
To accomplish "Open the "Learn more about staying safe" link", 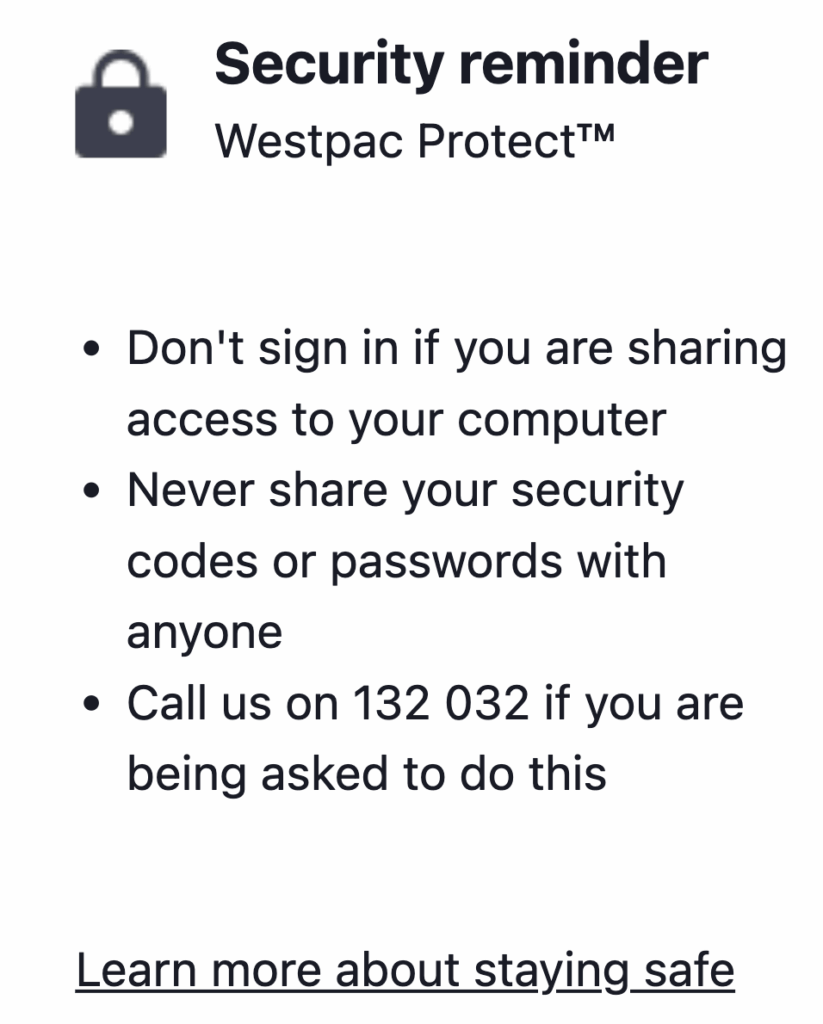I will (405, 970).
